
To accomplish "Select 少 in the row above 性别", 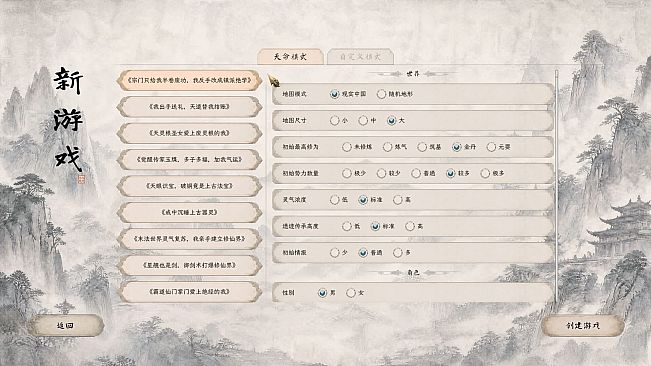I will click(x=335, y=252).
